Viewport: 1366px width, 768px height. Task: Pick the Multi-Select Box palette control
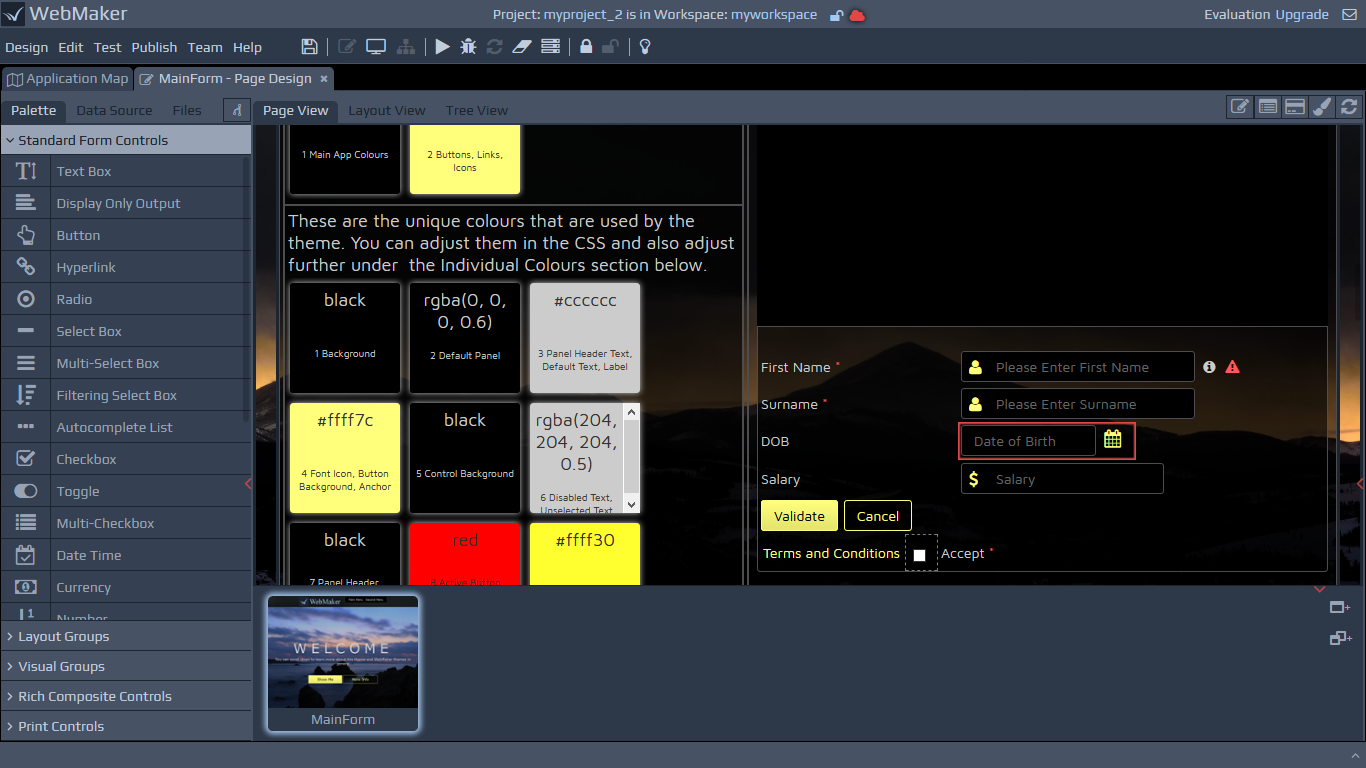pyautogui.click(x=126, y=363)
